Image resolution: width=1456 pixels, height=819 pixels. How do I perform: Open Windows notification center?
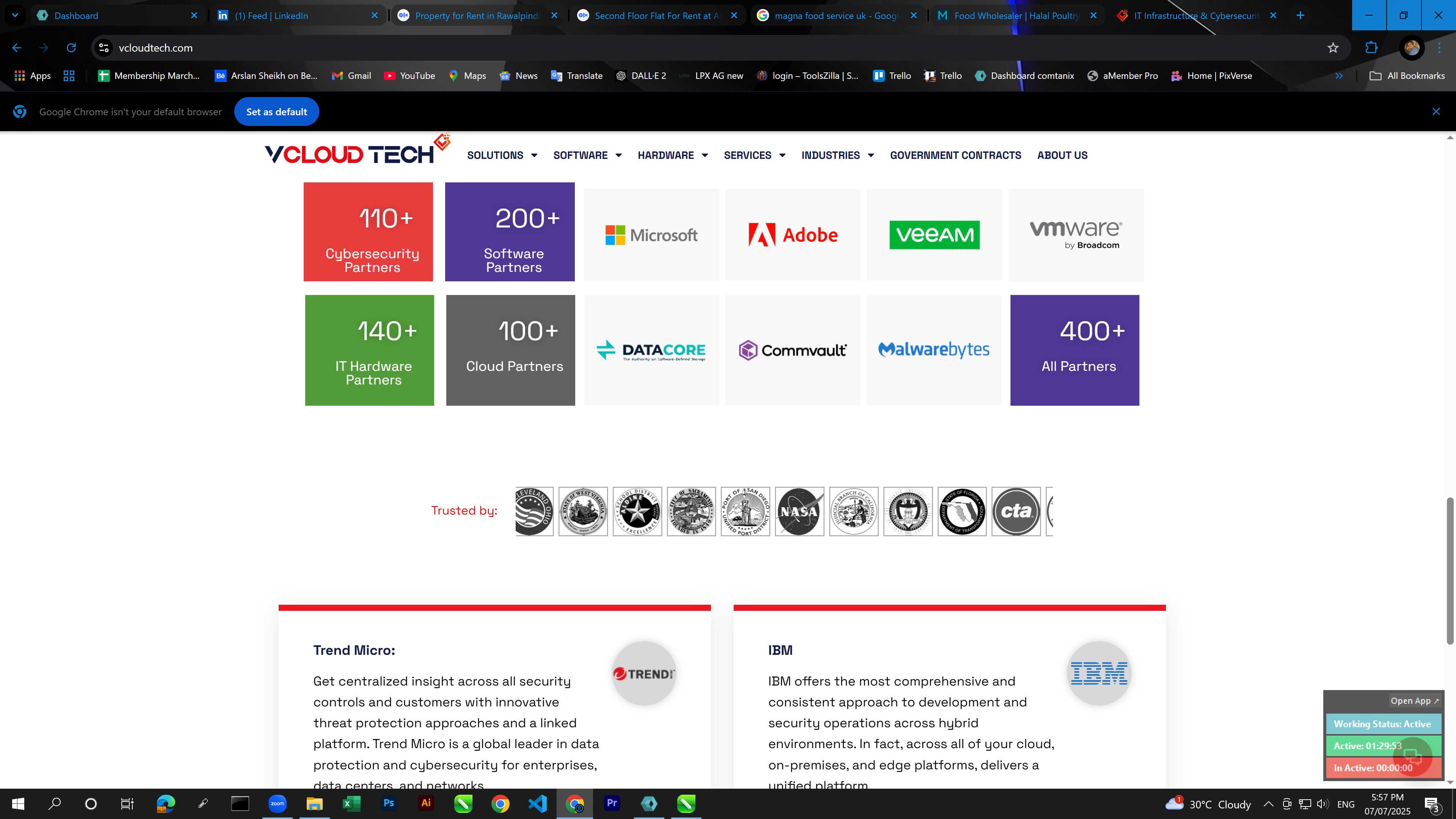point(1433,804)
